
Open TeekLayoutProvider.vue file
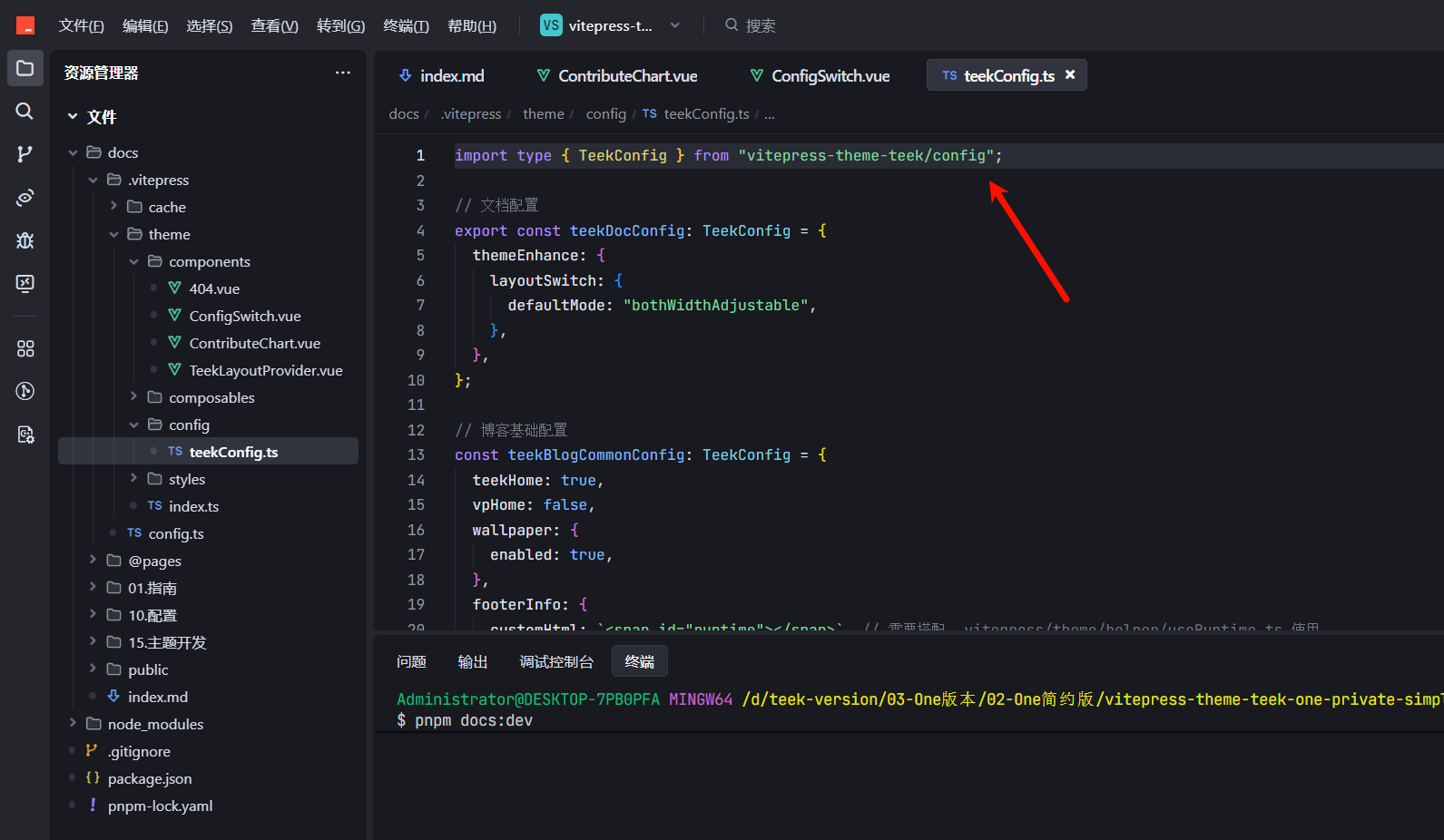266,370
